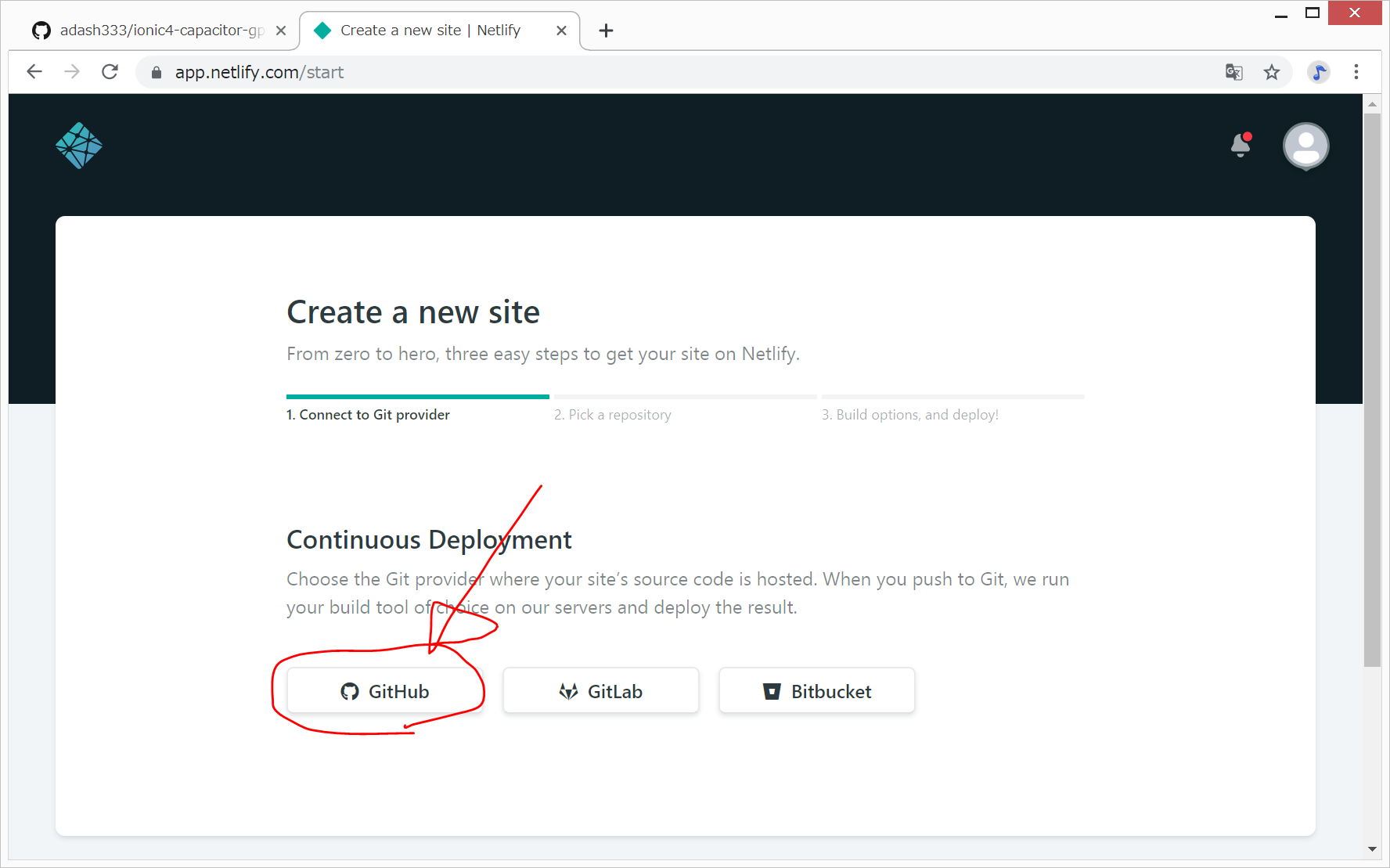Click the page vertical scrollbar
1390x868 pixels.
pyautogui.click(x=1372, y=391)
